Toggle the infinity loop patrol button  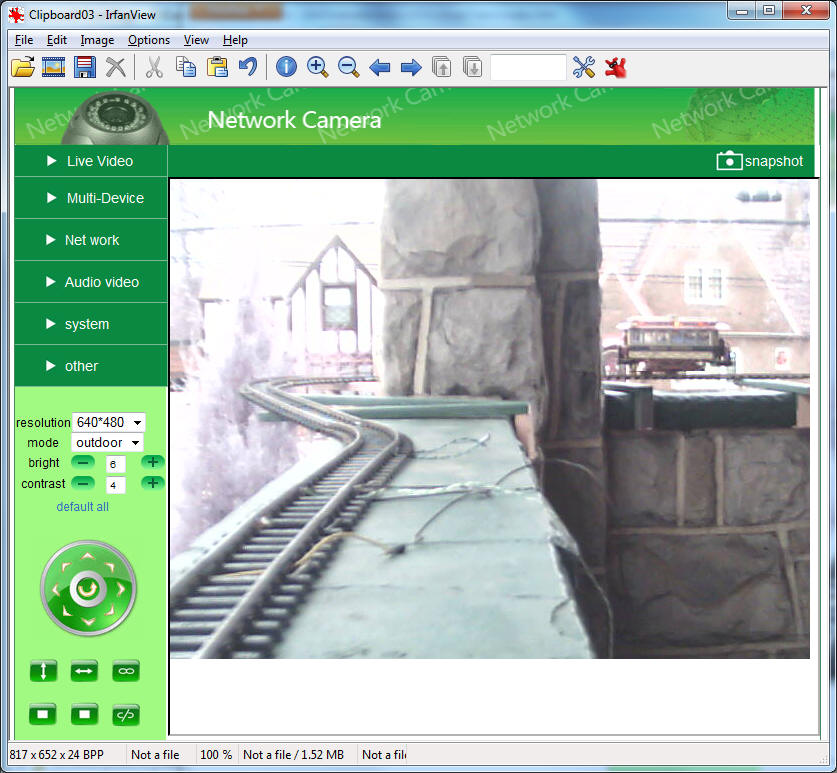click(126, 671)
